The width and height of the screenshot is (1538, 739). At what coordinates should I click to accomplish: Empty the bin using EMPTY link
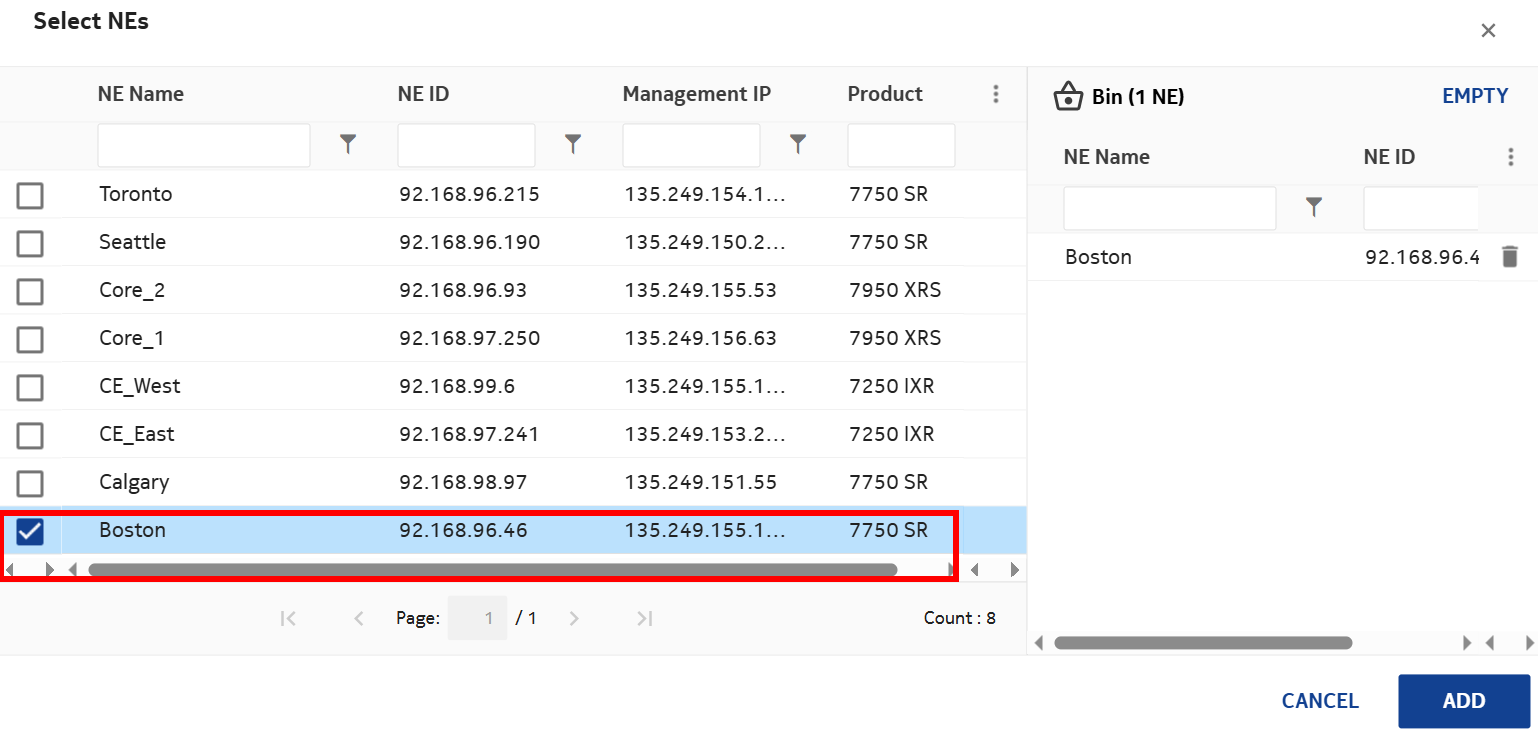(x=1474, y=96)
